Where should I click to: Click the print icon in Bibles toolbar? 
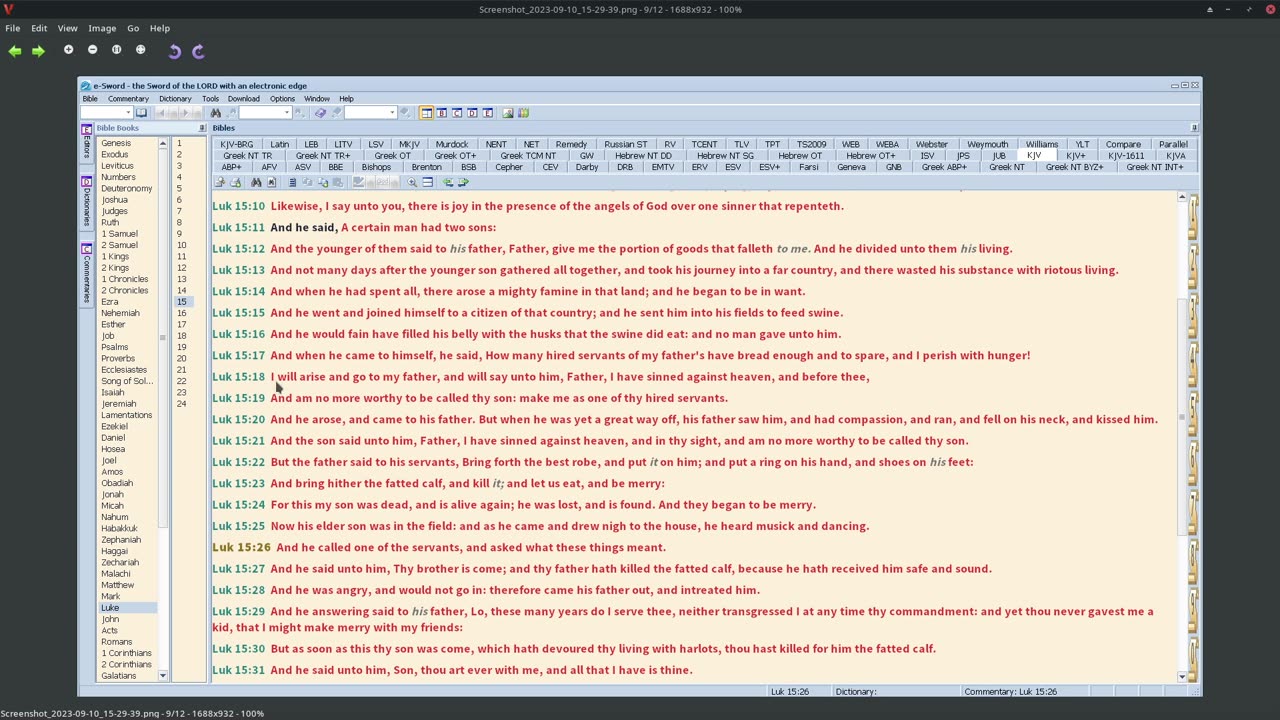tap(235, 182)
